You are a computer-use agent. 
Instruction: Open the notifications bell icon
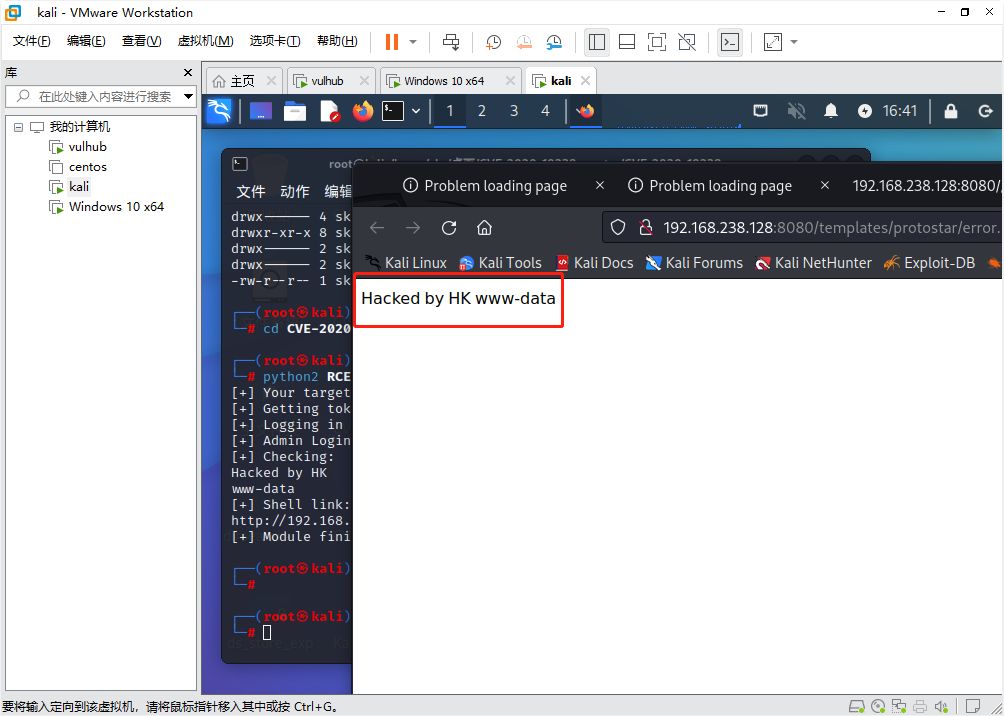click(830, 111)
